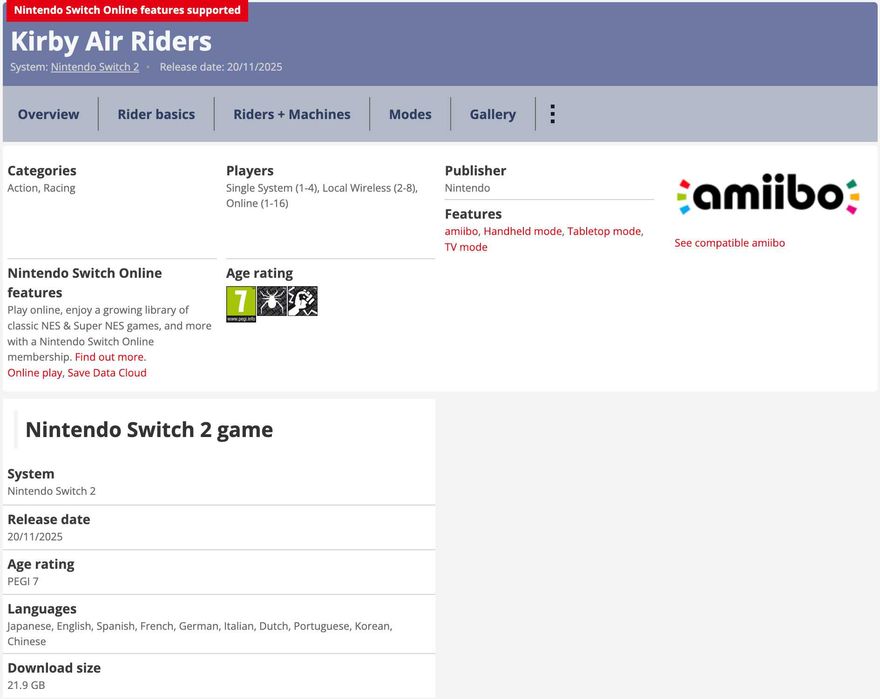Open the Save Data Cloud link
The image size is (880, 699).
107,373
